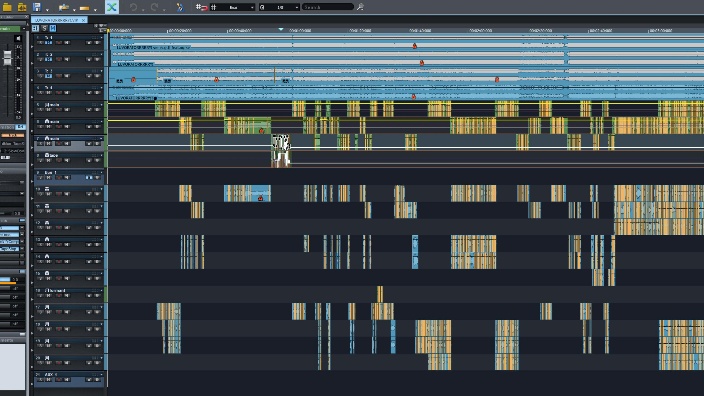Viewport: 704px width, 396px height.
Task: Click the magnifier icon beside the search field
Action: [x=360, y=7]
